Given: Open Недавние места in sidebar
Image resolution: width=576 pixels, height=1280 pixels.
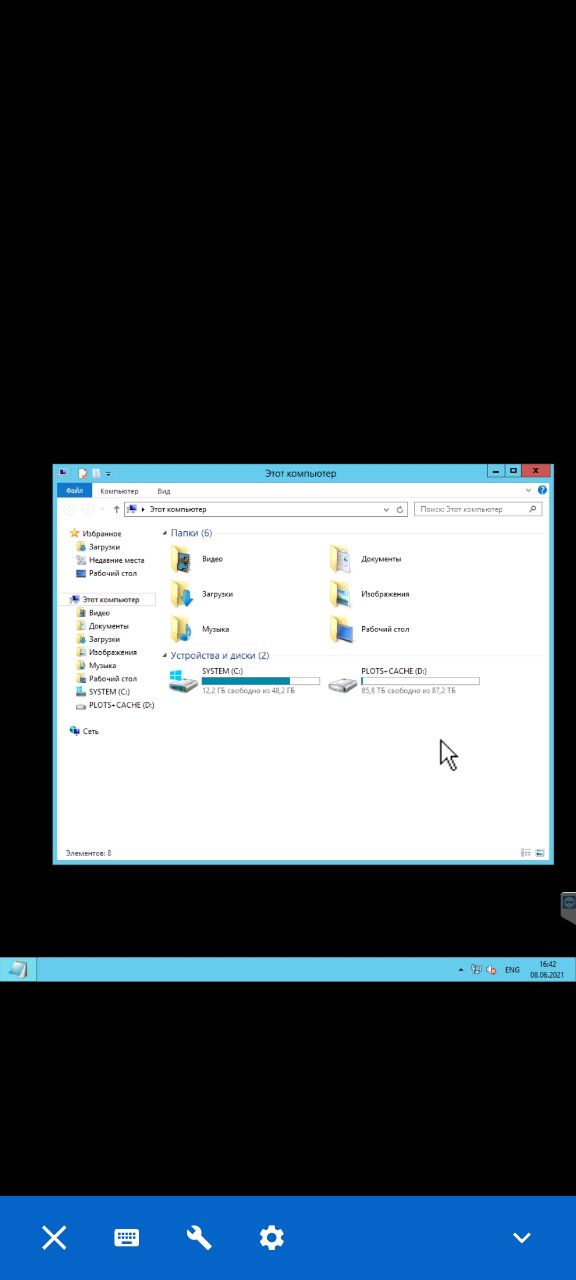Looking at the screenshot, I should click(x=110, y=560).
